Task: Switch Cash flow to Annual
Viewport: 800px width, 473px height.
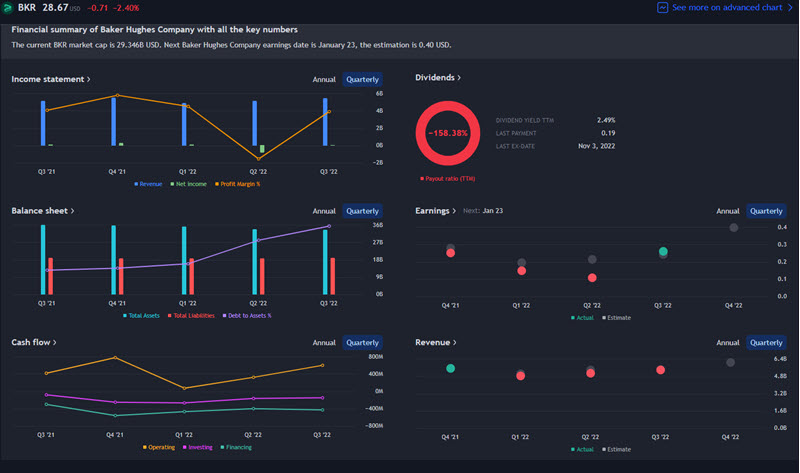Action: [324, 343]
